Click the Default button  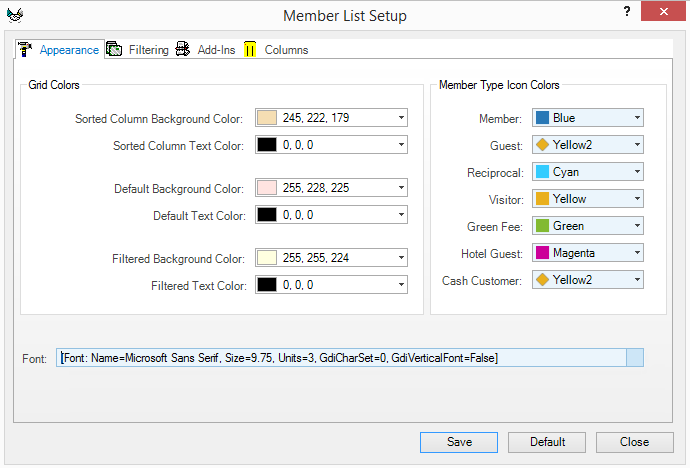coord(547,442)
